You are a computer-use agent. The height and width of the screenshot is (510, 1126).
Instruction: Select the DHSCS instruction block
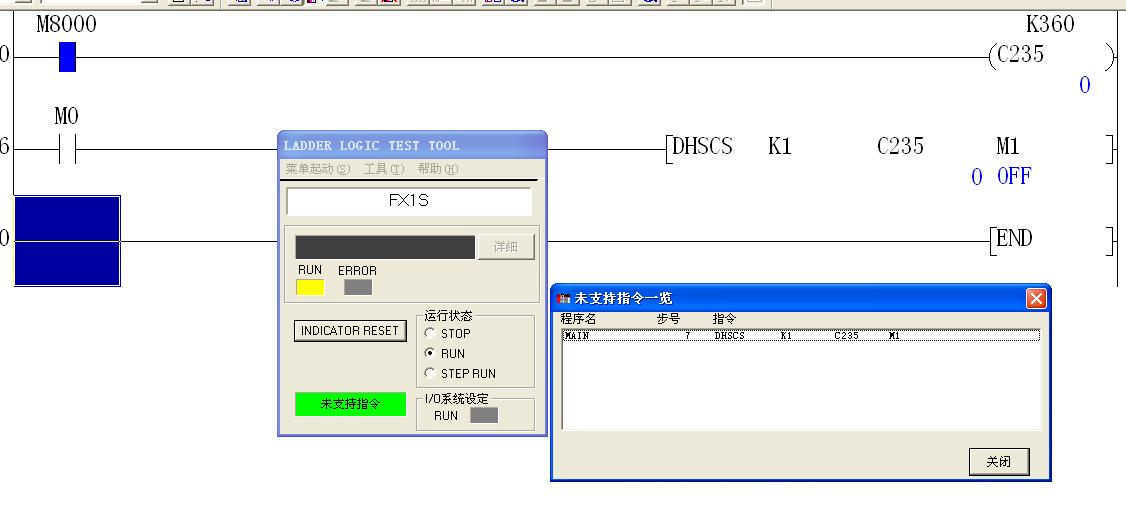(x=701, y=147)
